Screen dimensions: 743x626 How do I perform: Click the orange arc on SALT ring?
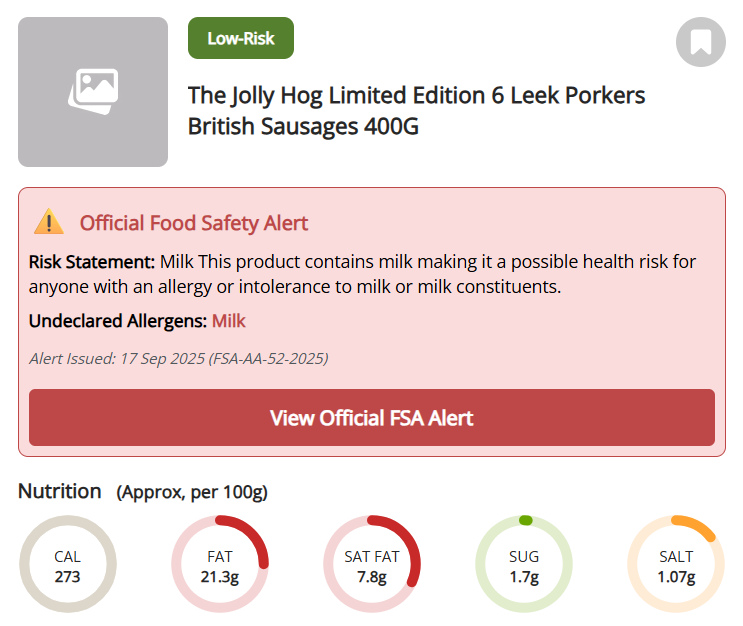coord(700,526)
